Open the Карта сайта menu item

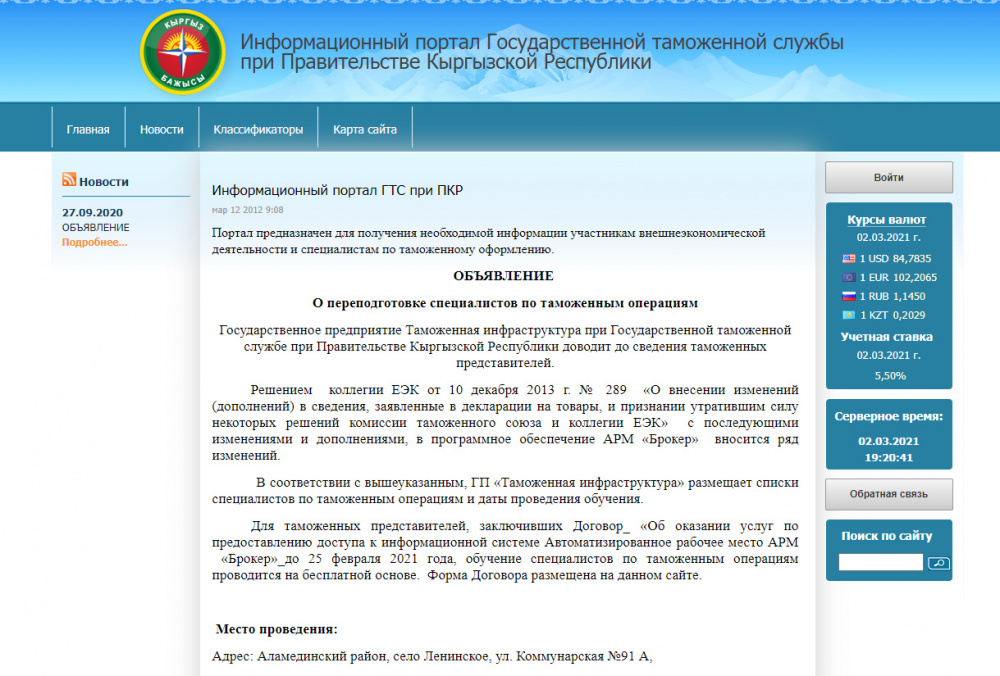pos(365,130)
